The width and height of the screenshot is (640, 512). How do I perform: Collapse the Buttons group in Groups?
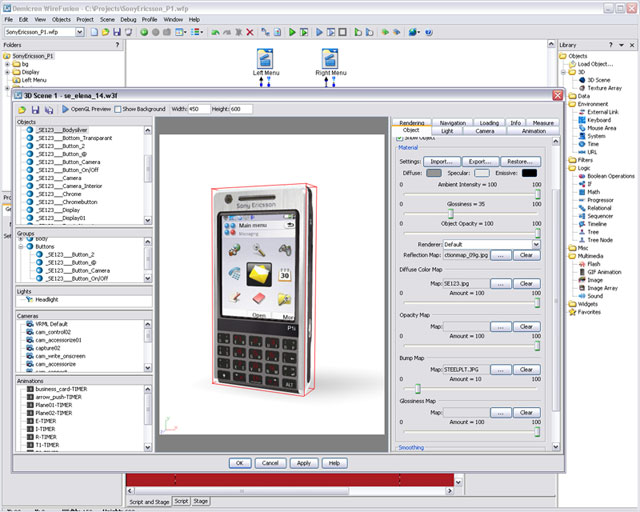pyautogui.click(x=21, y=247)
